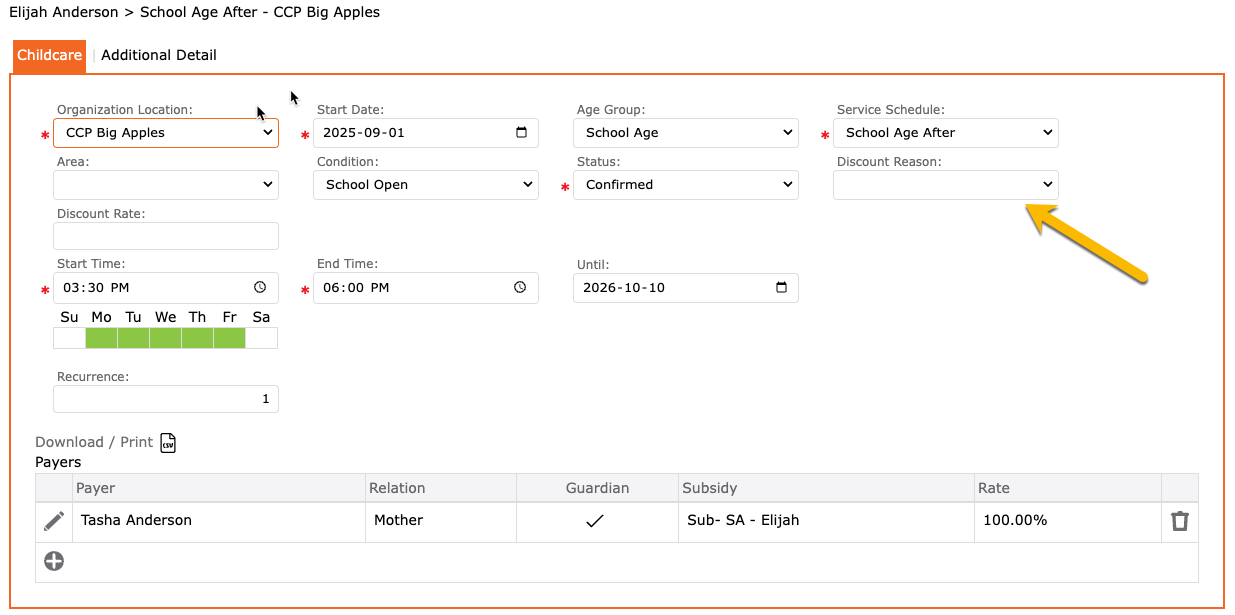Open the Organization Location dropdown
This screenshot has width=1235, height=615.
(166, 133)
